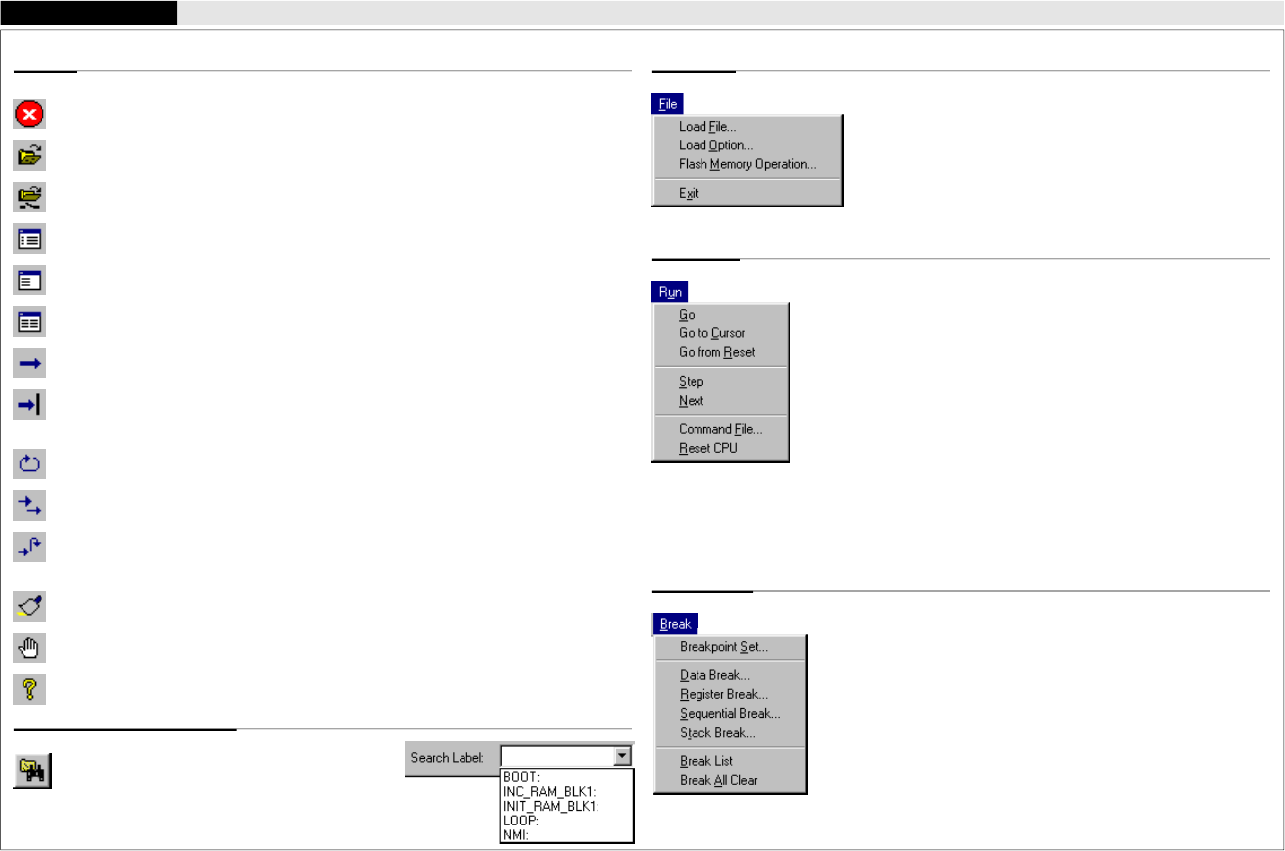The width and height of the screenshot is (1285, 851).
Task: Click the white hand toolbar icon
Action: pyautogui.click(x=30, y=648)
